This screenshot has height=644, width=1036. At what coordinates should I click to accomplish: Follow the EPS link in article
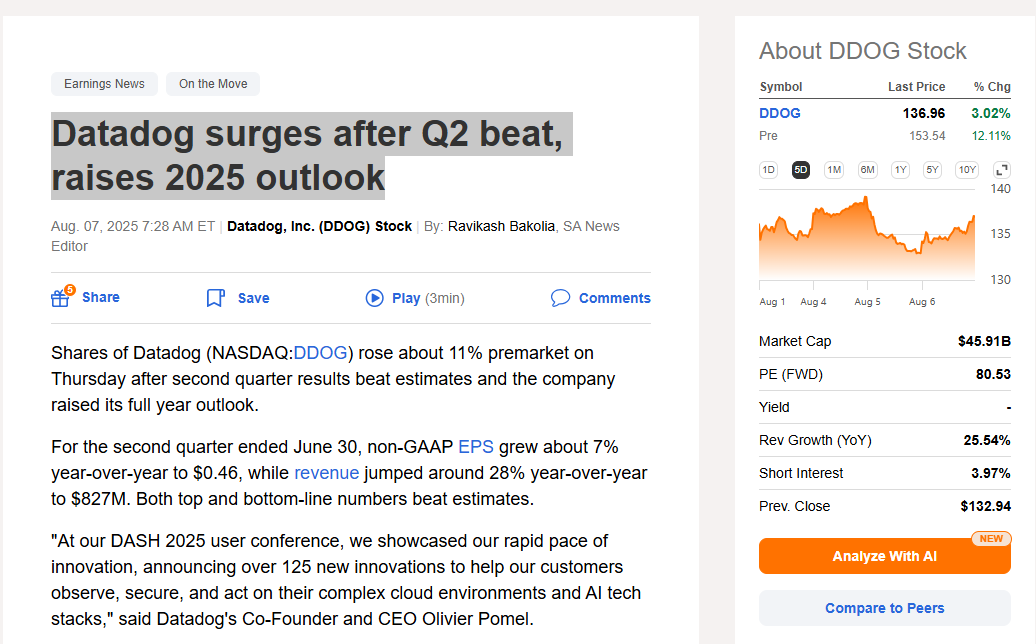click(x=476, y=447)
